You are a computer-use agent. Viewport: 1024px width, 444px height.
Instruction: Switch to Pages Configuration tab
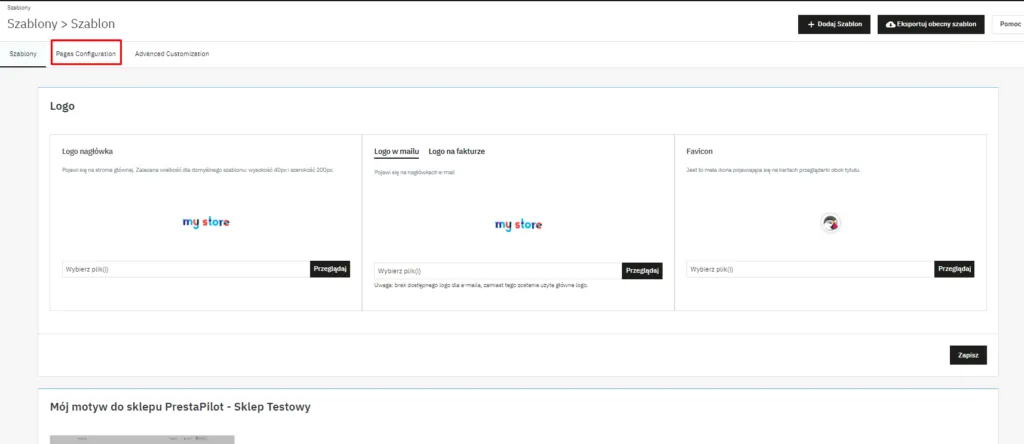[x=86, y=54]
